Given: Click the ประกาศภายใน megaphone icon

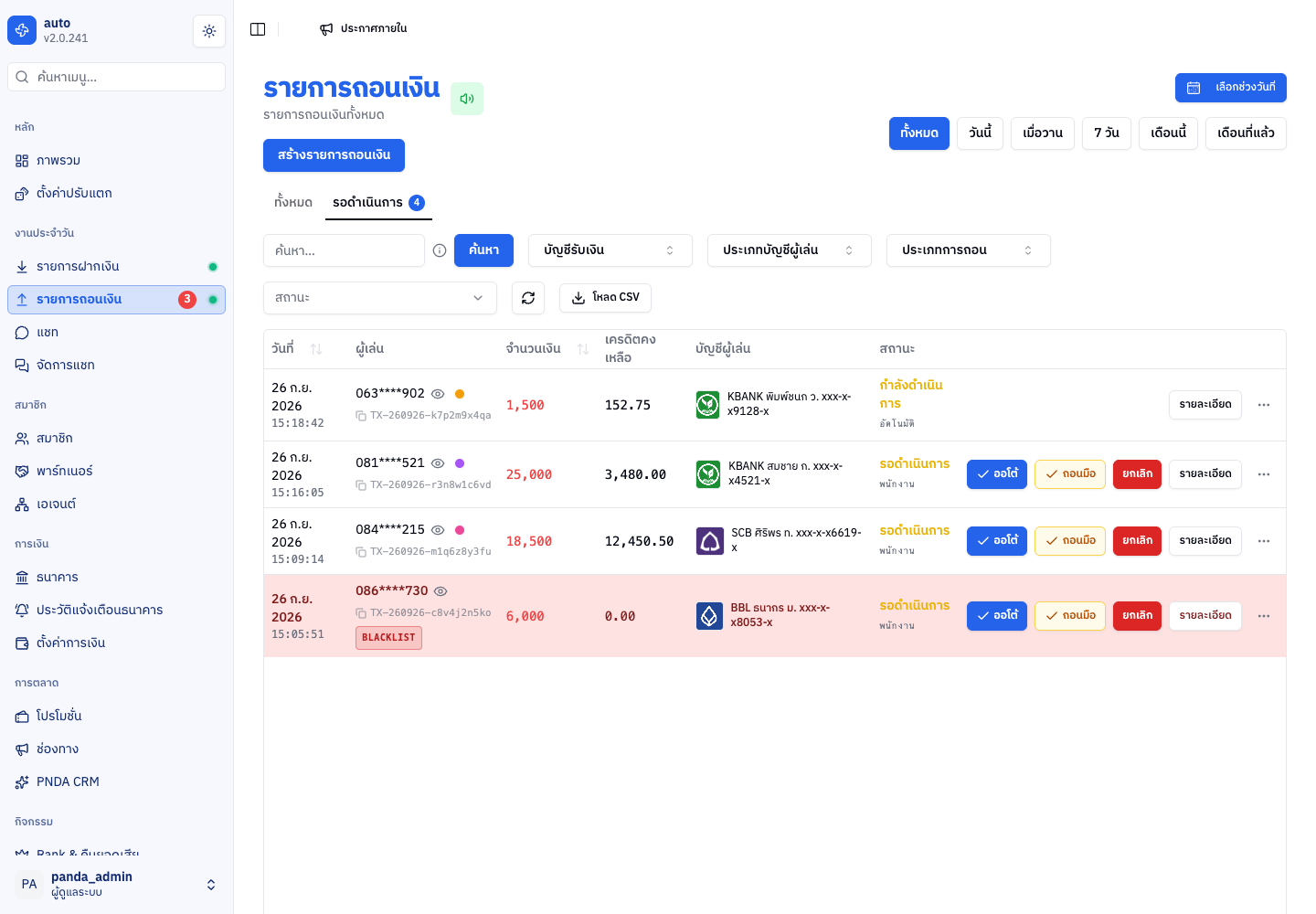Looking at the screenshot, I should tap(326, 29).
